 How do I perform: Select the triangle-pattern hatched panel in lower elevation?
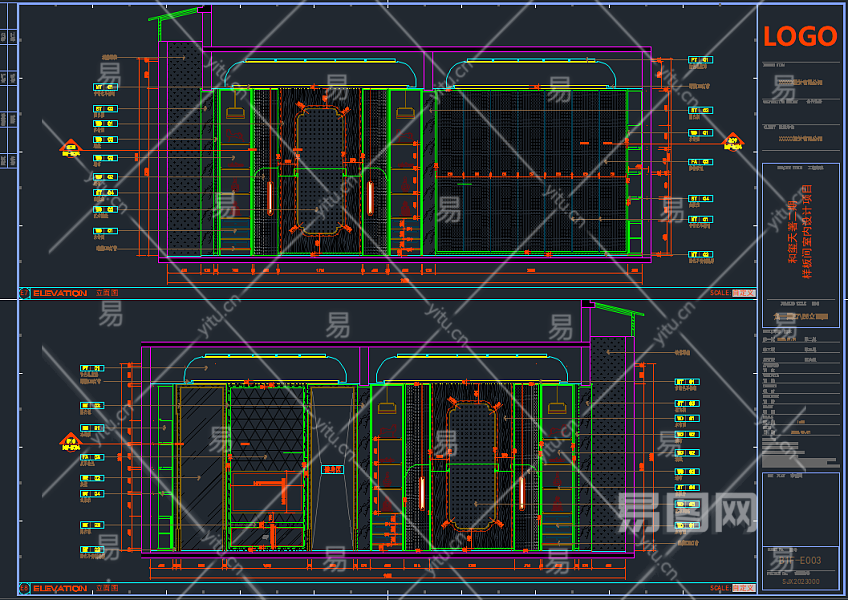click(267, 428)
